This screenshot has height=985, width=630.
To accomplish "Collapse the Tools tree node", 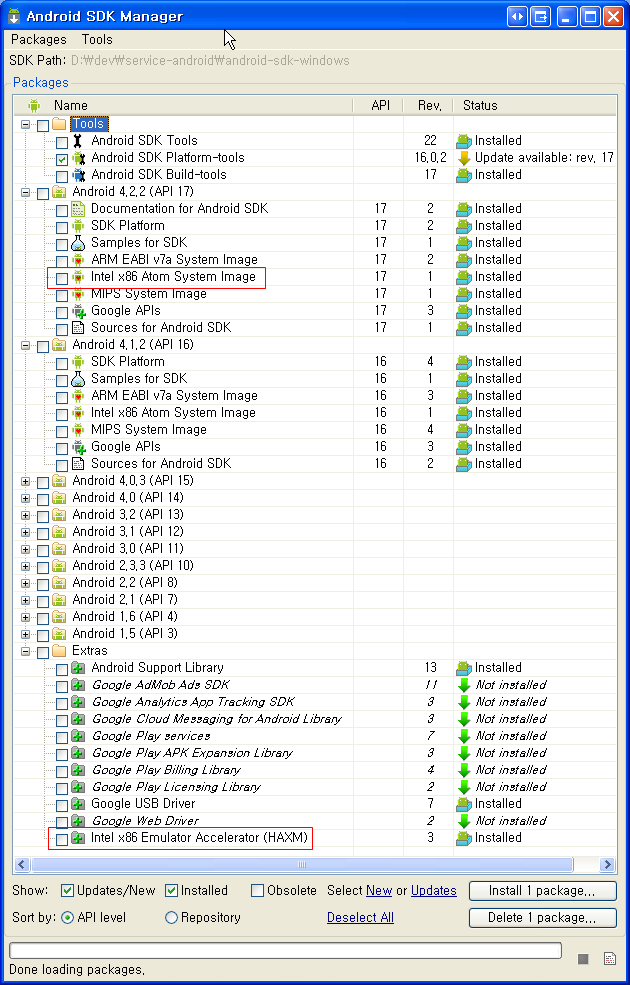I will [26, 124].
